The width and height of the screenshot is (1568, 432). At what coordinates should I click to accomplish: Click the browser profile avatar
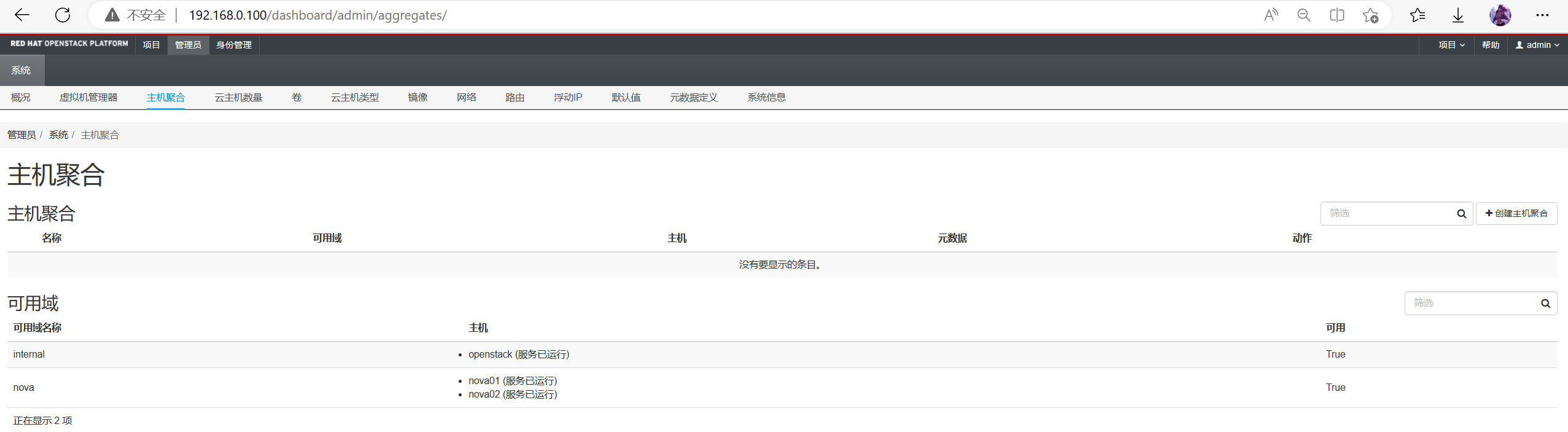pyautogui.click(x=1500, y=15)
